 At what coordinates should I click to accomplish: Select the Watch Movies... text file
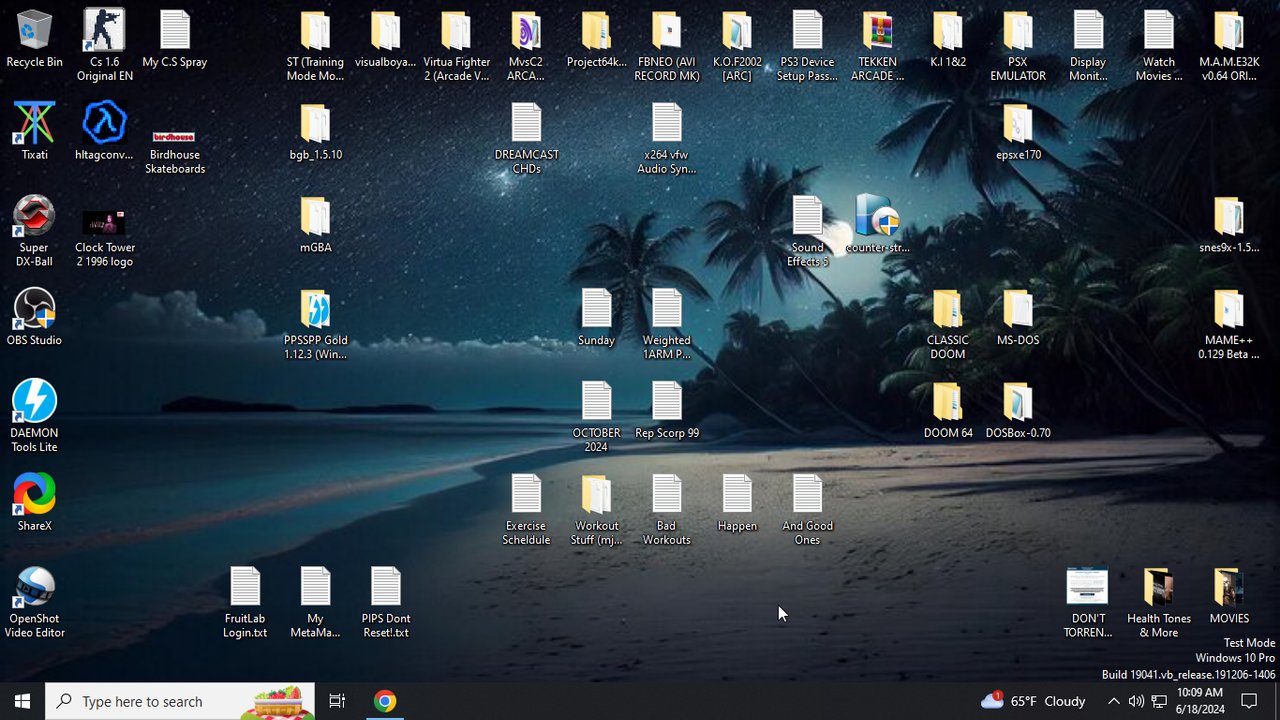pyautogui.click(x=1159, y=46)
